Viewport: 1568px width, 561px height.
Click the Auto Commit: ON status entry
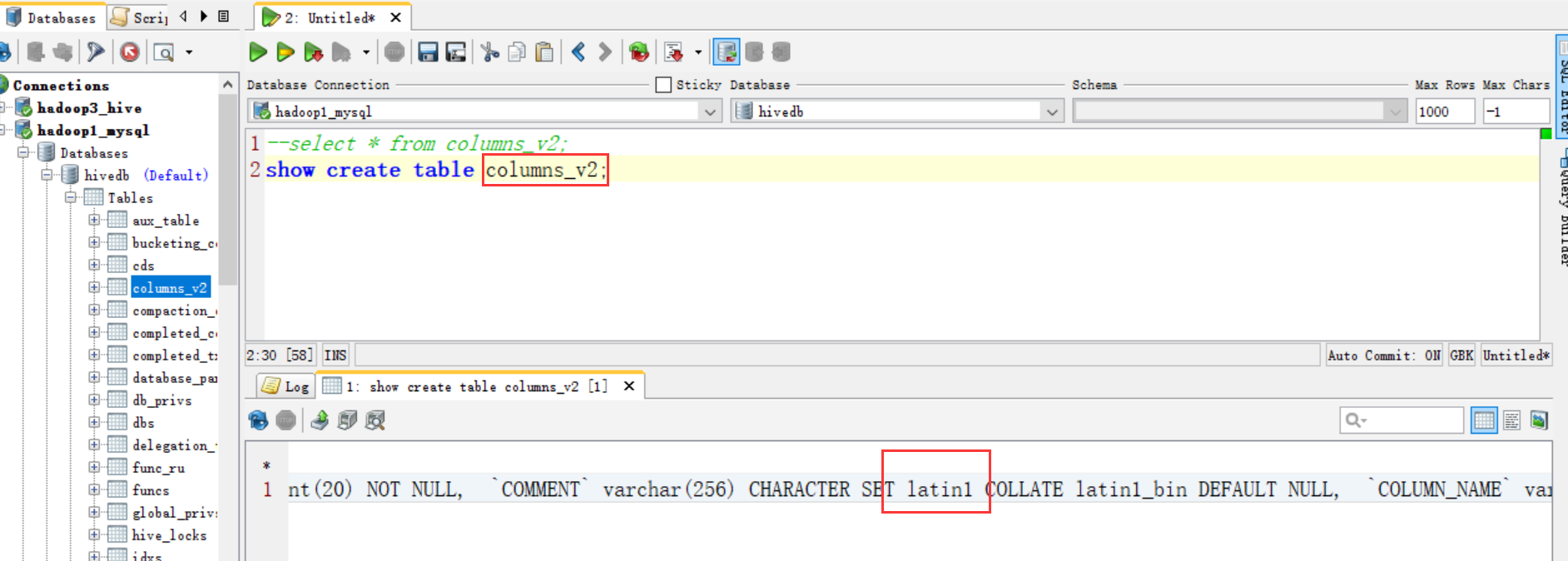1384,355
